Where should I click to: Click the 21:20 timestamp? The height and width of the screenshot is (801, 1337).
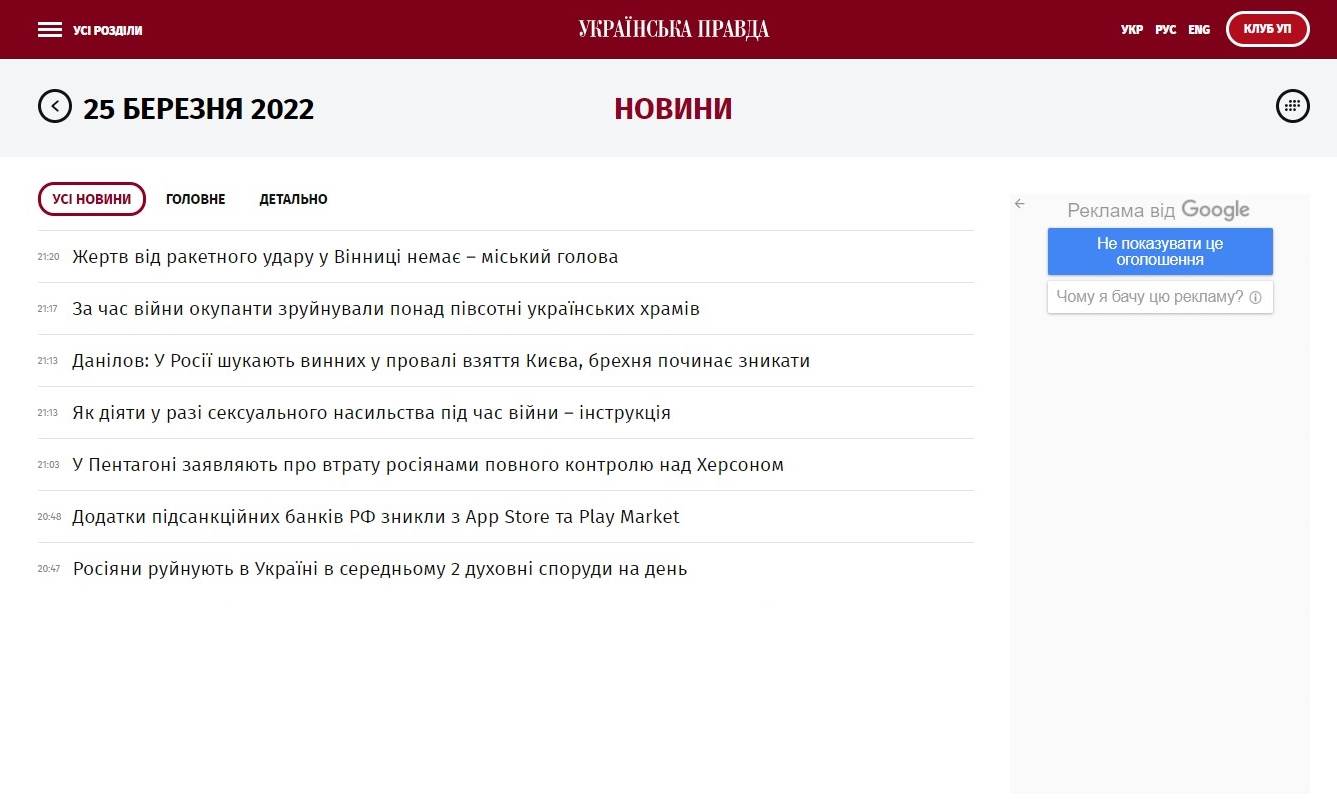[x=49, y=257]
